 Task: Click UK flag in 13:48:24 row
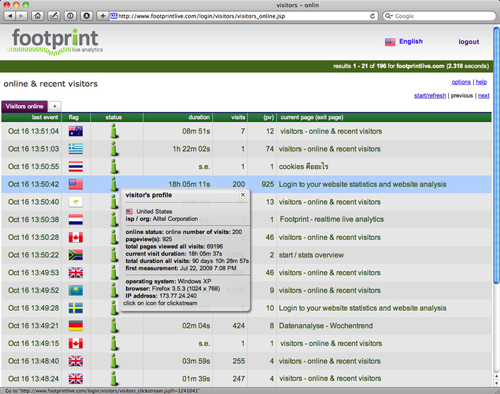(x=76, y=379)
